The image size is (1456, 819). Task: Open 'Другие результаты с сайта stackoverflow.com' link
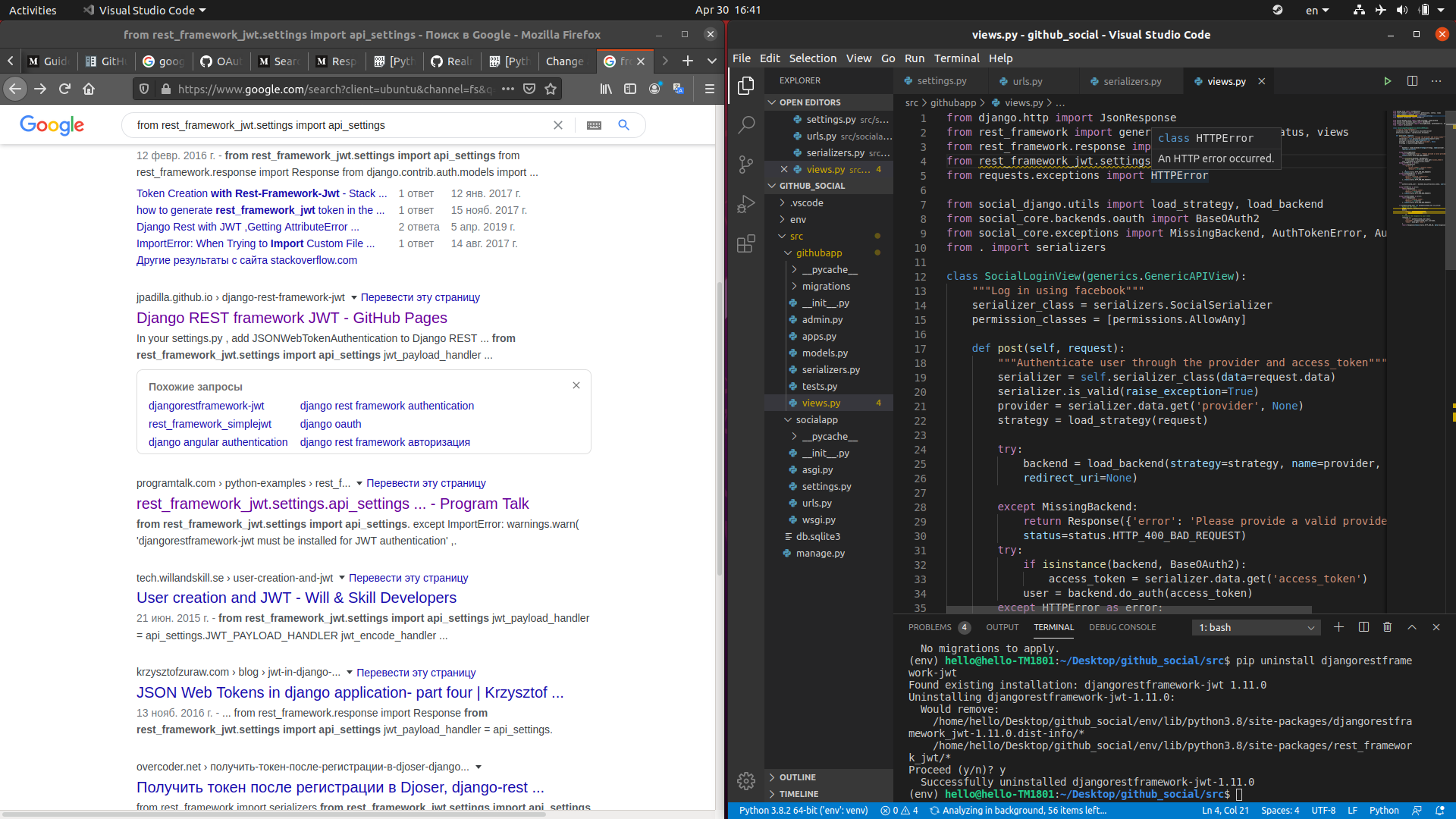point(246,260)
